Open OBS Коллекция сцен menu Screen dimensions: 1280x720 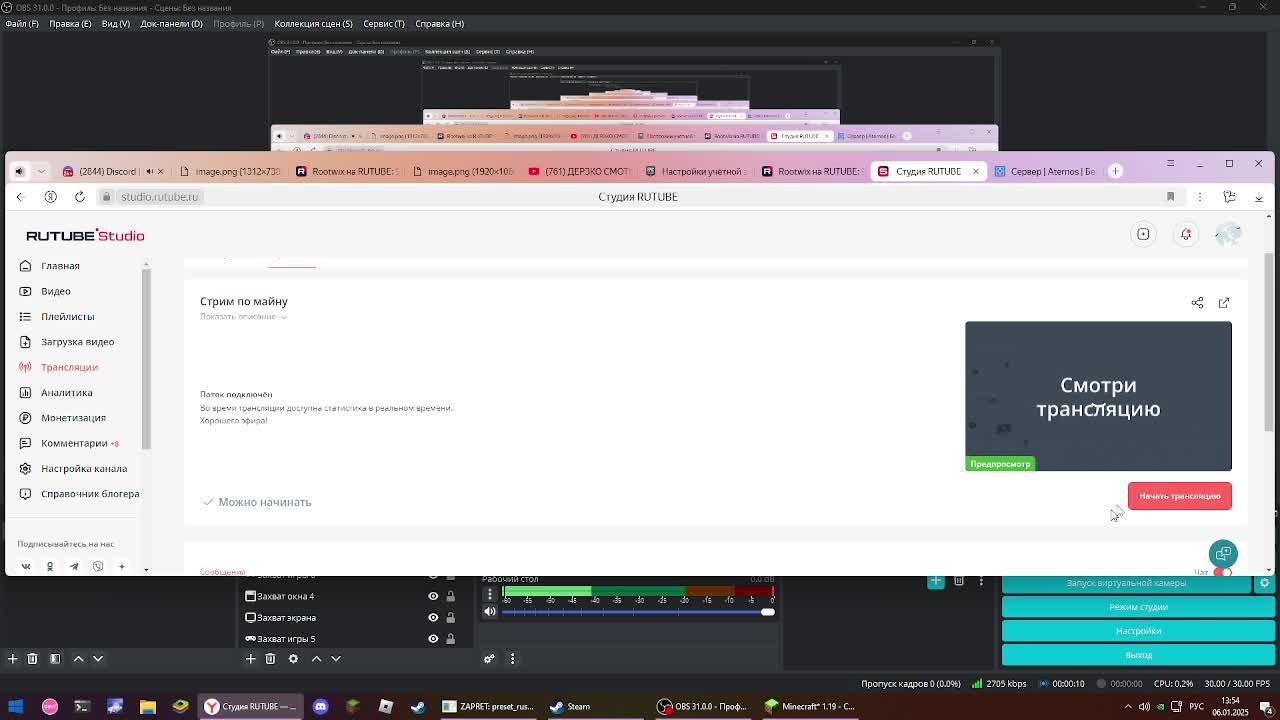pos(313,23)
